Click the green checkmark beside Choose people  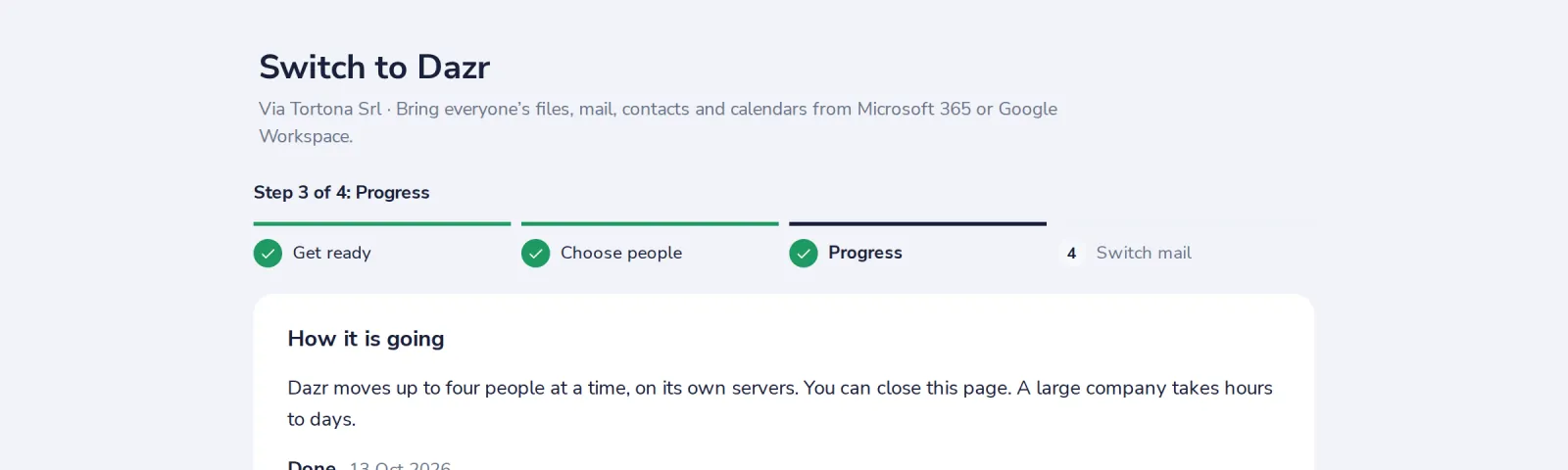click(x=535, y=254)
